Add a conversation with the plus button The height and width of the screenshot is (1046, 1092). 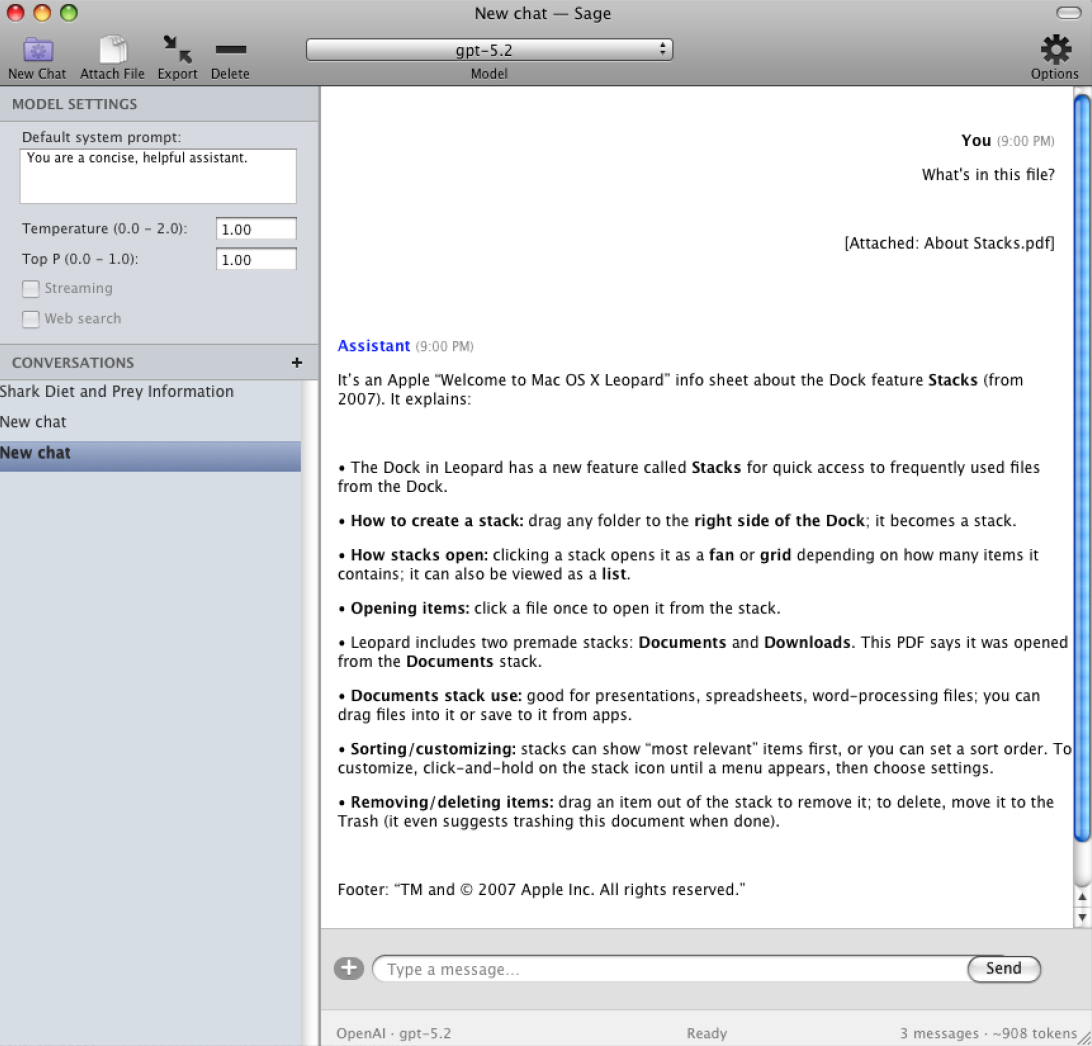point(297,362)
